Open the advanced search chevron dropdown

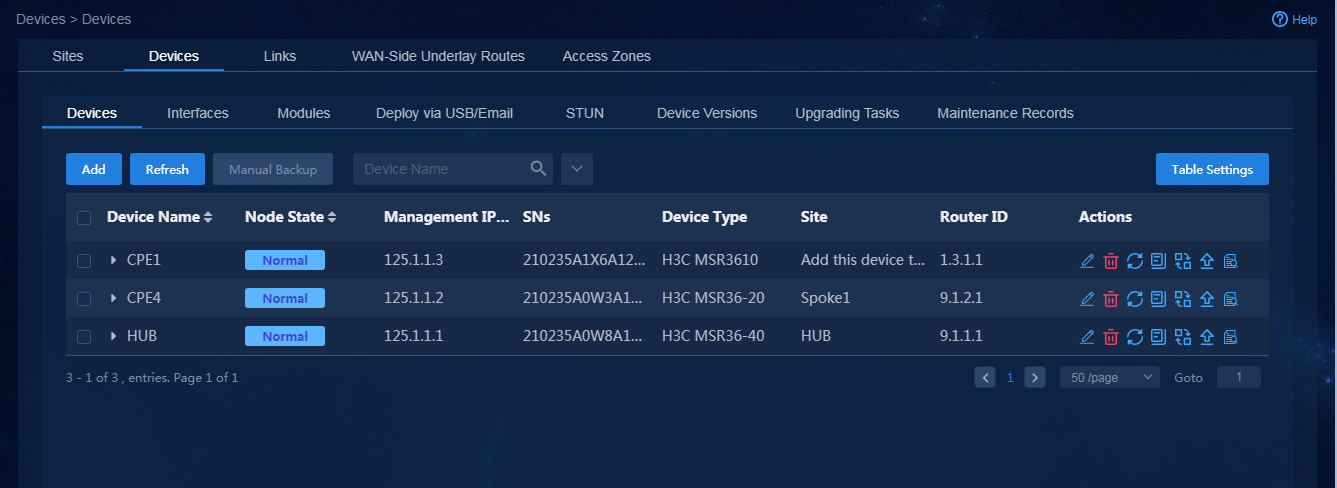(577, 169)
